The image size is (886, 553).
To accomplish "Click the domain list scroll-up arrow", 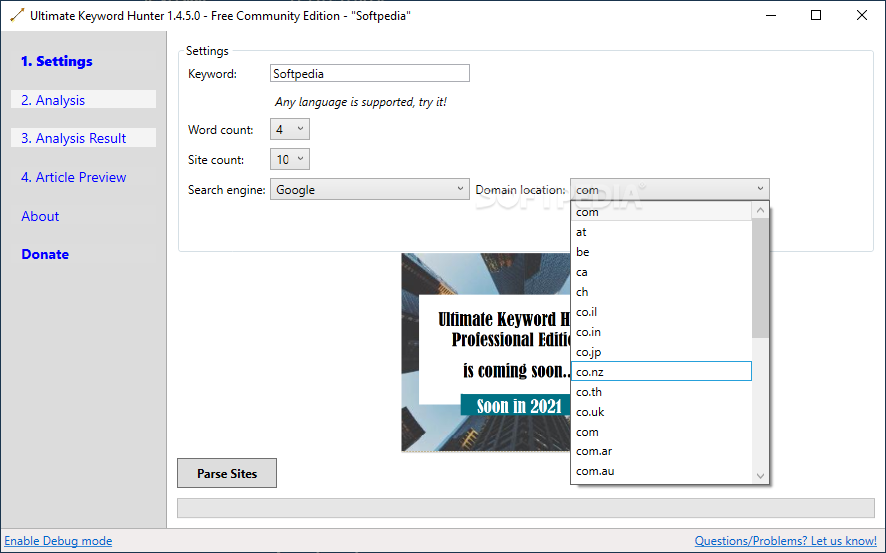I will click(x=761, y=210).
